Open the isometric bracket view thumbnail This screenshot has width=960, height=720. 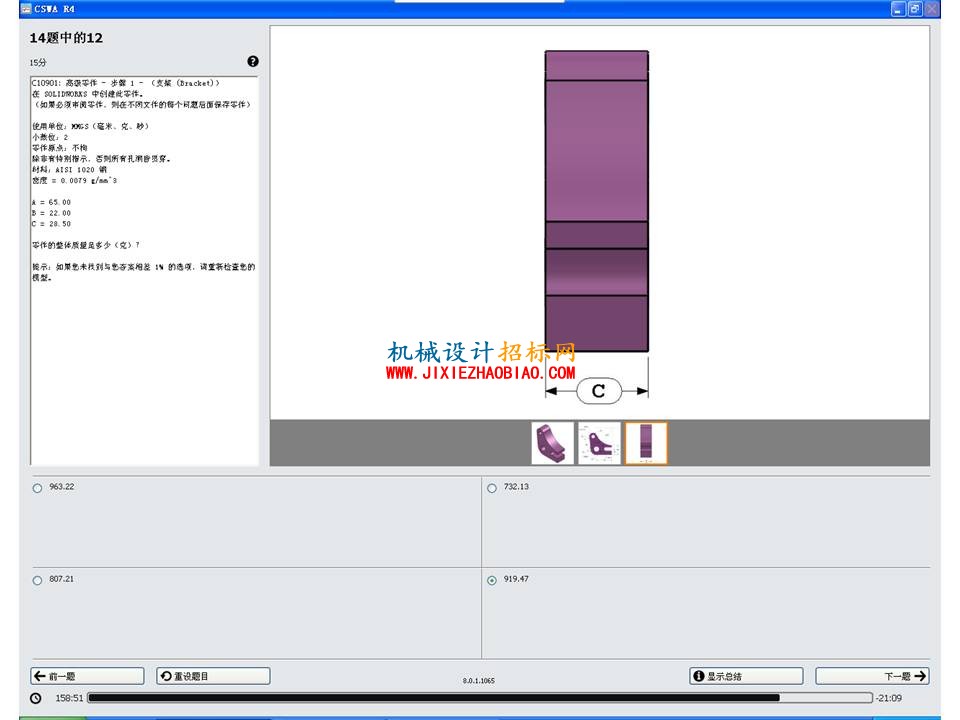[x=552, y=443]
